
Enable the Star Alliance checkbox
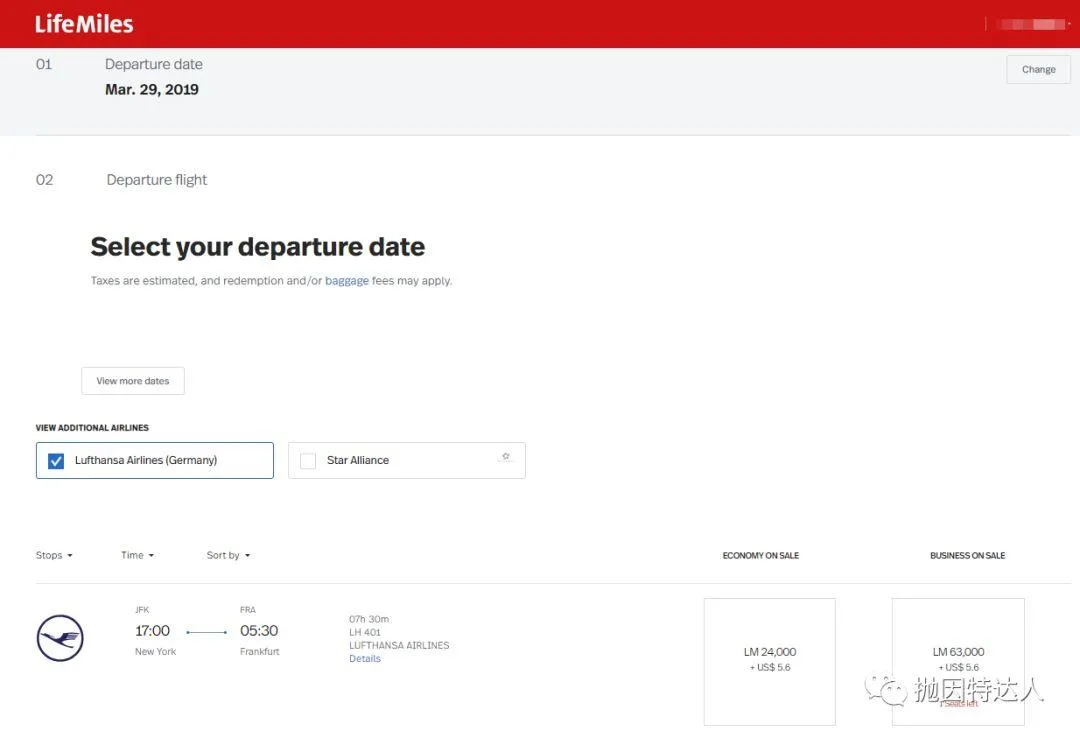click(308, 461)
